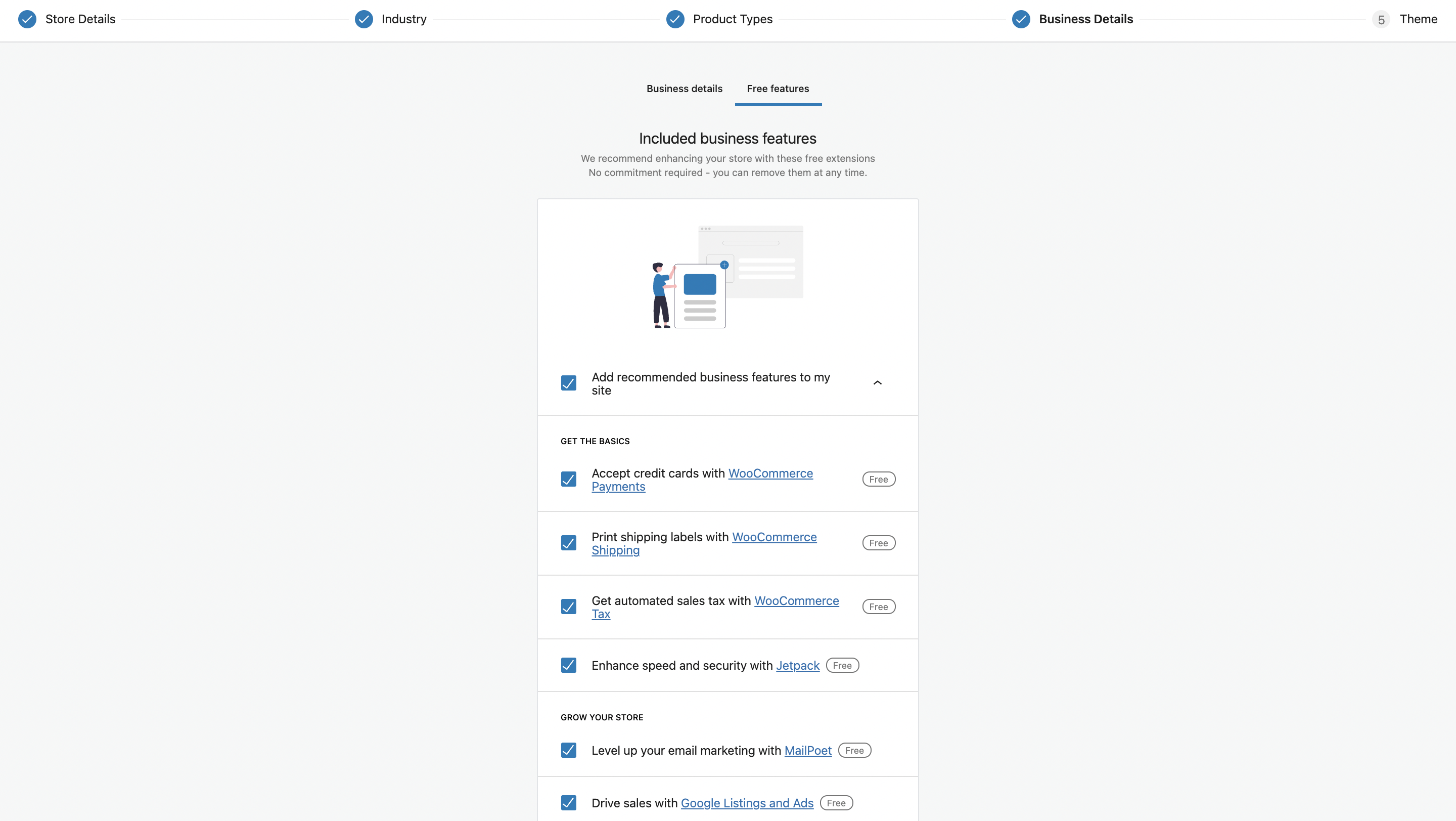Click the Free badge beside WooCommerce Payments
1456x821 pixels.
click(878, 480)
